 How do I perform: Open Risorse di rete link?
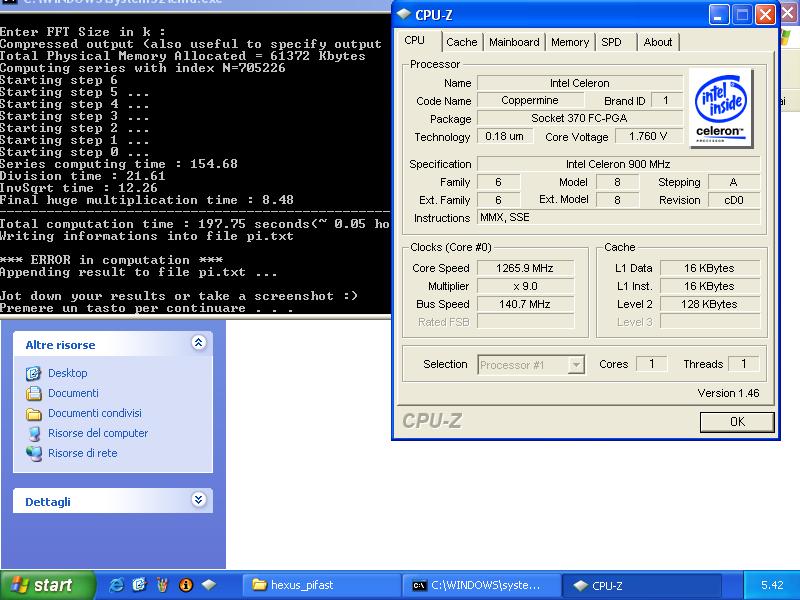point(83,453)
